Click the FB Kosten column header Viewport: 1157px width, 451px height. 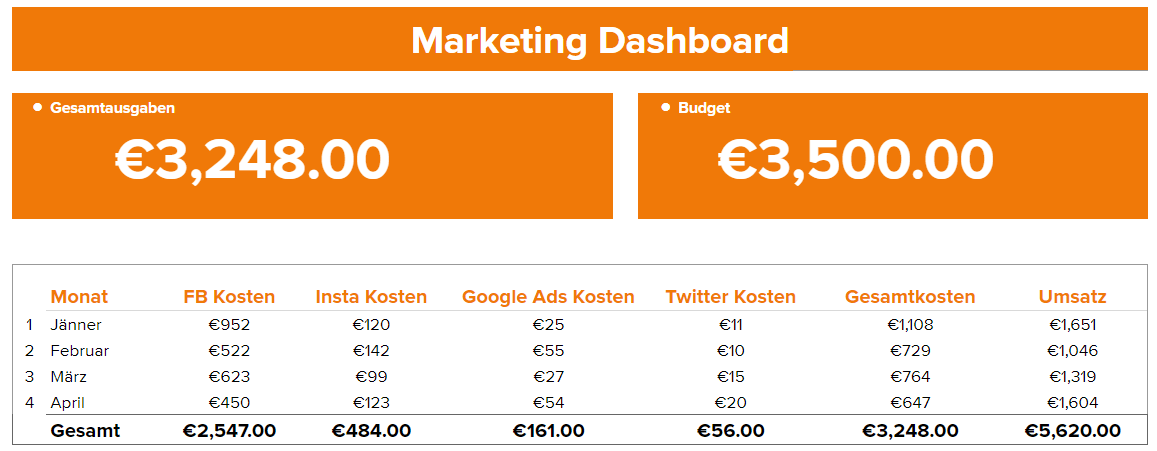click(x=229, y=297)
